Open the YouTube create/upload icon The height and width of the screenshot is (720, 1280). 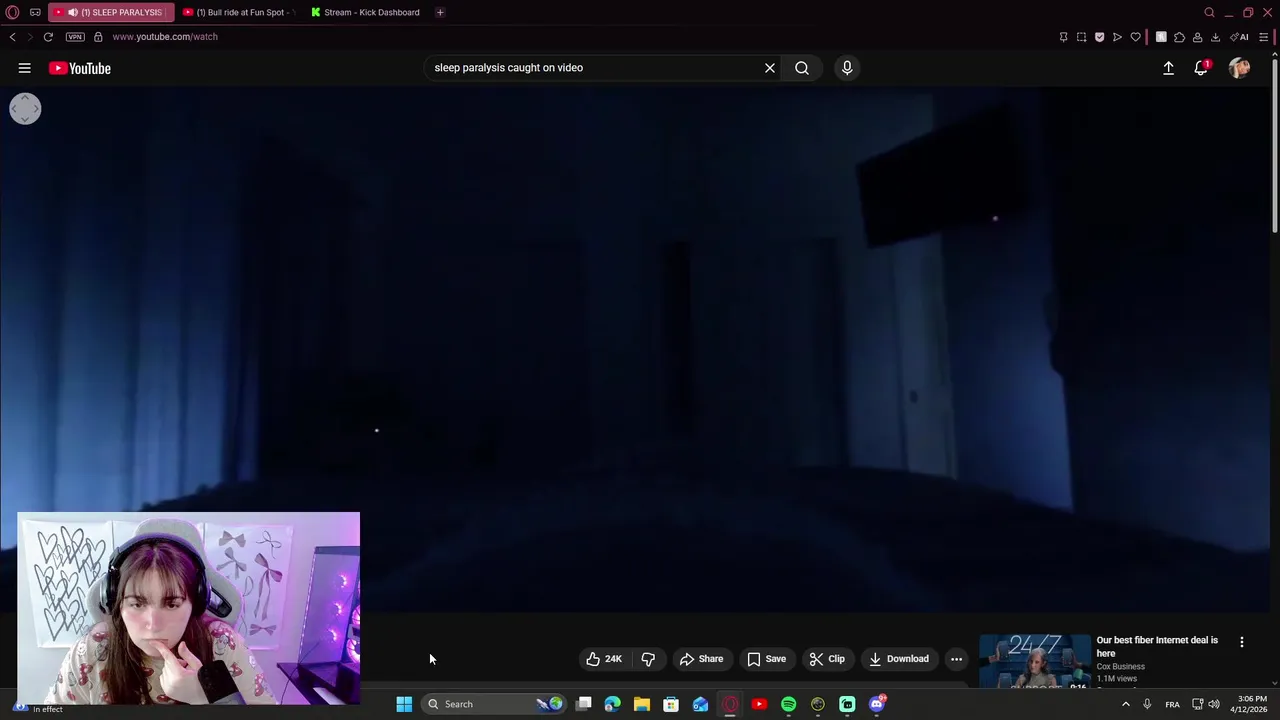(1168, 68)
